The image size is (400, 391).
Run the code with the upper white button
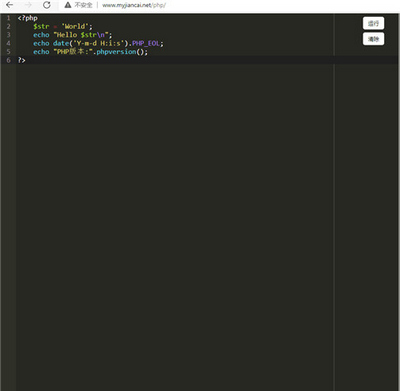pyautogui.click(x=373, y=23)
